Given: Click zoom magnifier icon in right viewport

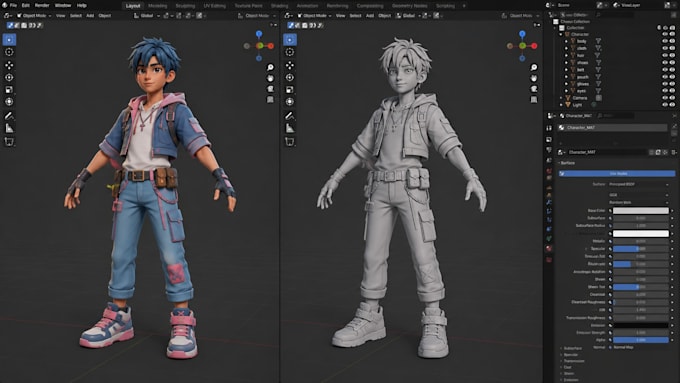Looking at the screenshot, I should pyautogui.click(x=534, y=67).
